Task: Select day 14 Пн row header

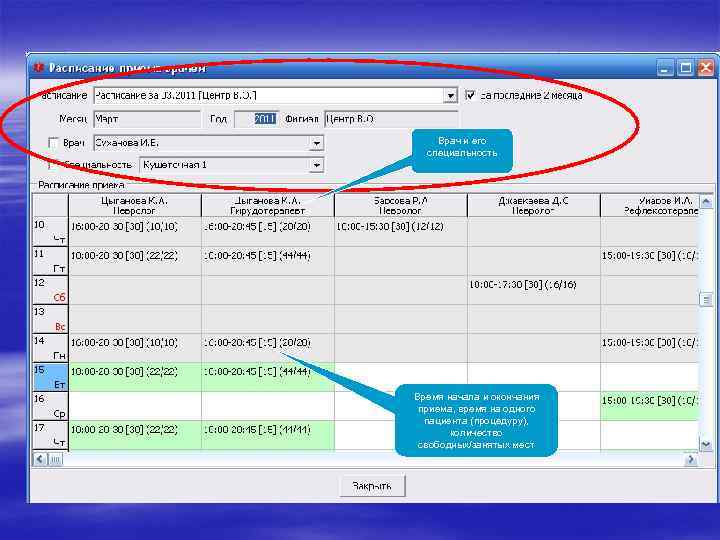Action: [x=51, y=348]
